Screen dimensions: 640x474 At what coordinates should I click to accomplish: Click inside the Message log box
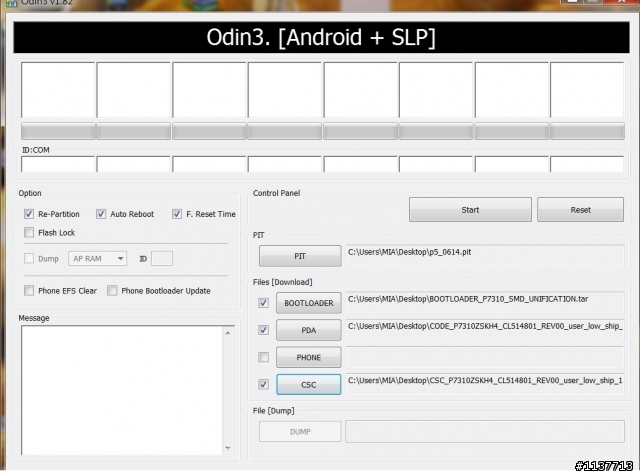(x=122, y=390)
